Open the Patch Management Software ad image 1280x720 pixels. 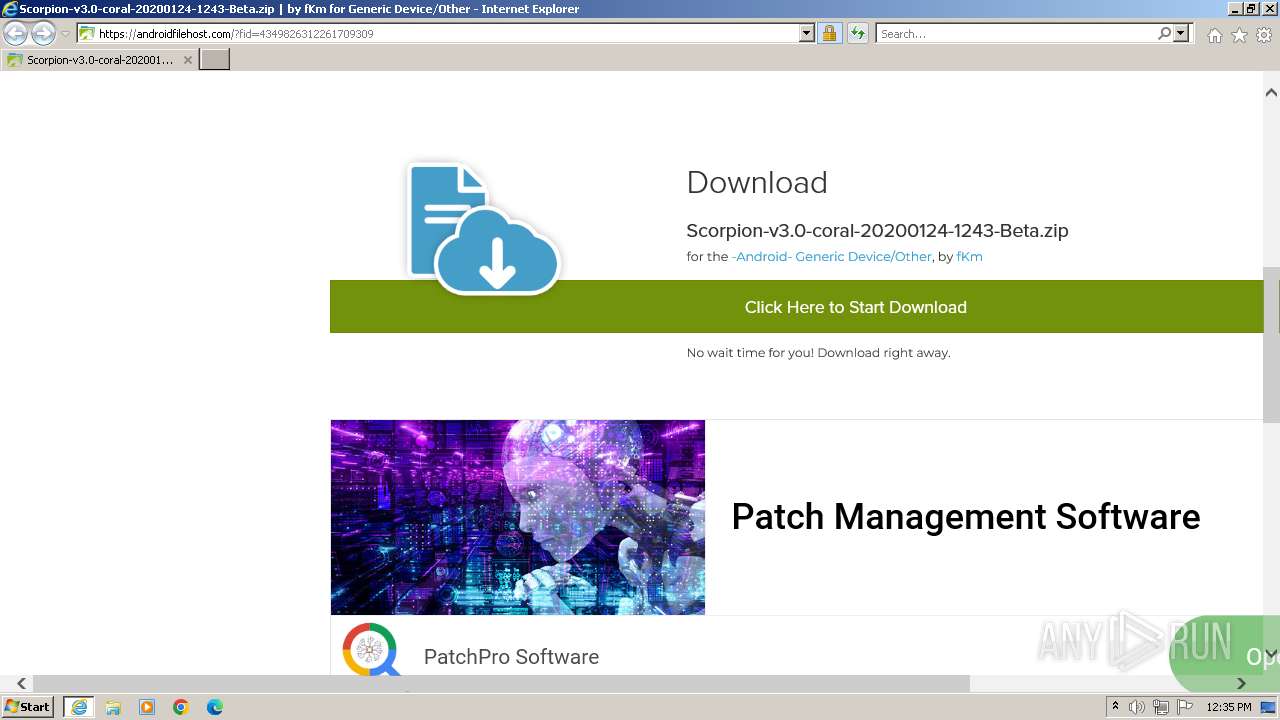tap(518, 517)
